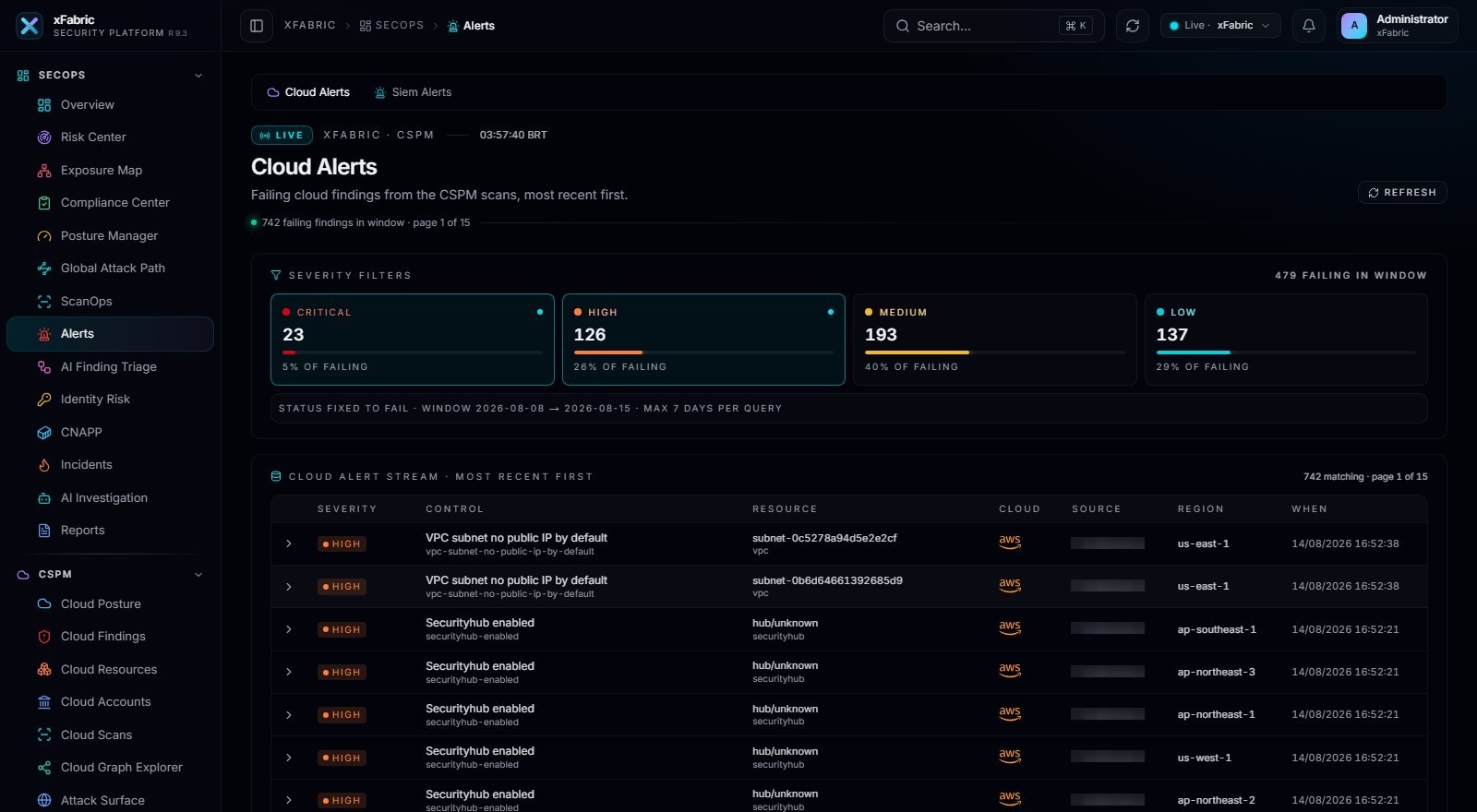This screenshot has width=1477, height=812.
Task: Open the Reports document icon
Action: 43,531
